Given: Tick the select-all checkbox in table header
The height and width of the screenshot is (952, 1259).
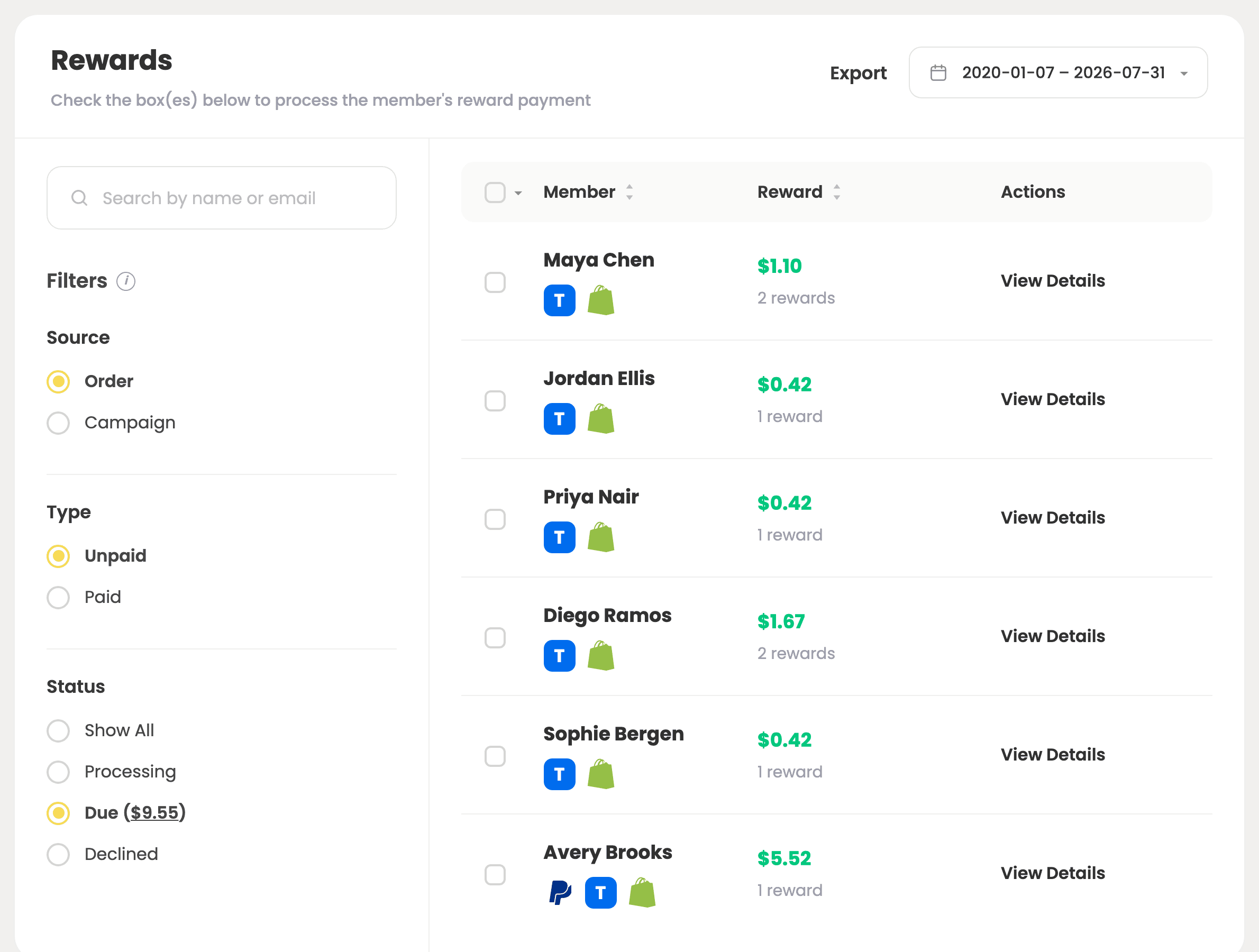Looking at the screenshot, I should (x=495, y=193).
